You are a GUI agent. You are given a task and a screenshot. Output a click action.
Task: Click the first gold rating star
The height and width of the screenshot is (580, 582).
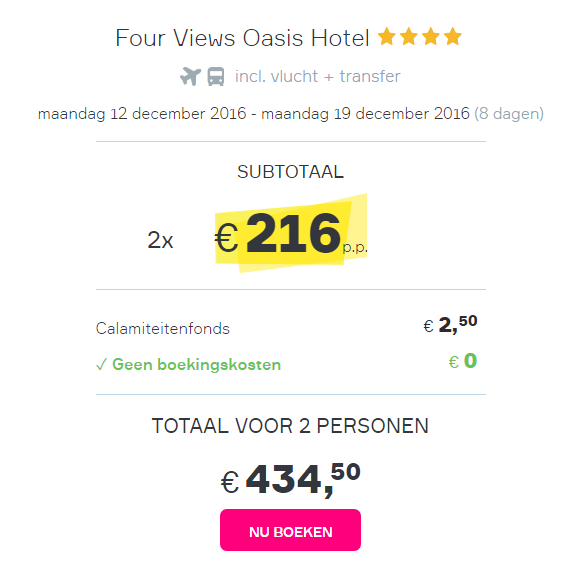coord(386,36)
